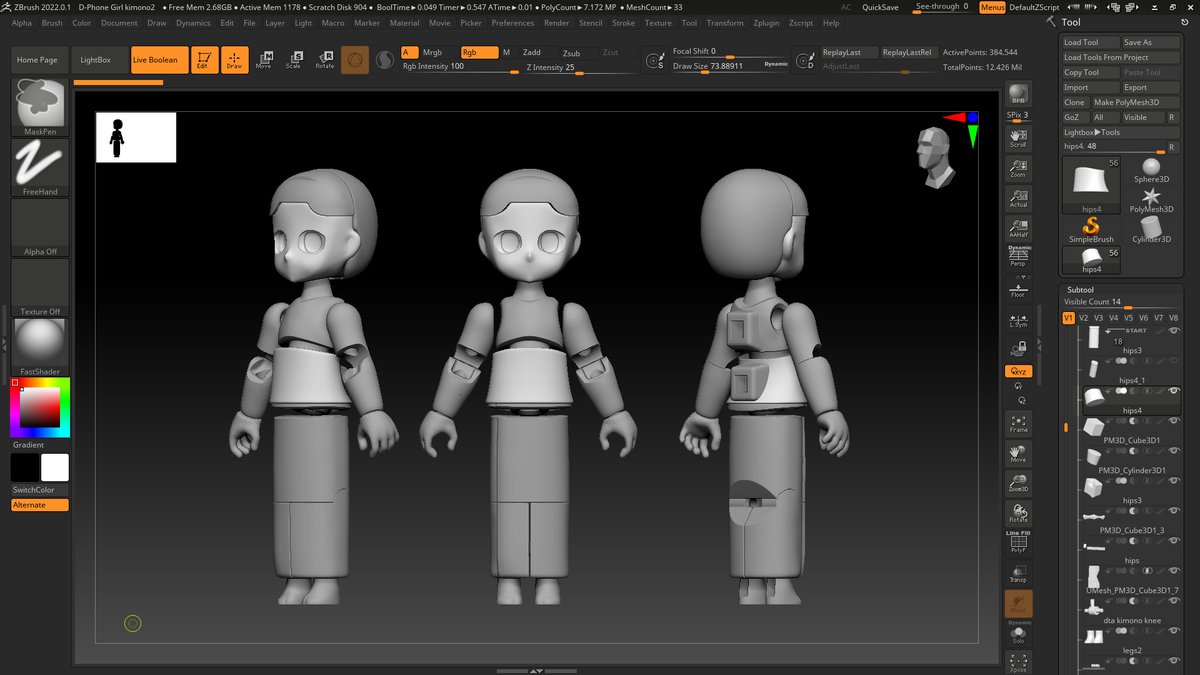
Task: Toggle the Persp perspective button
Action: click(1018, 258)
